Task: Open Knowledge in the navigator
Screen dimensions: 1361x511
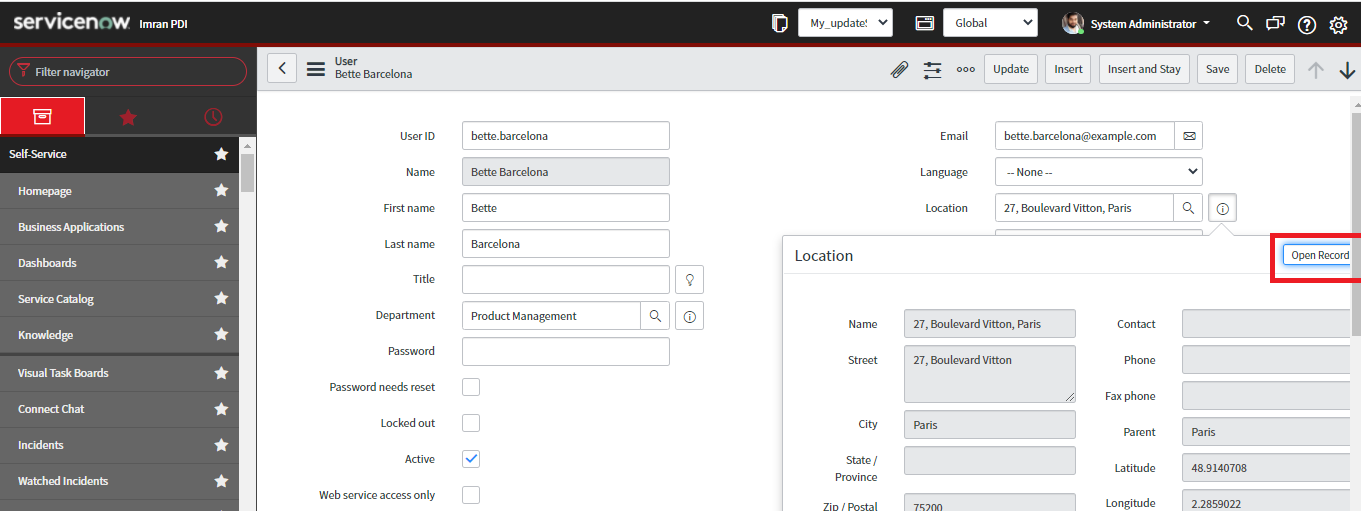Action: pyautogui.click(x=45, y=335)
